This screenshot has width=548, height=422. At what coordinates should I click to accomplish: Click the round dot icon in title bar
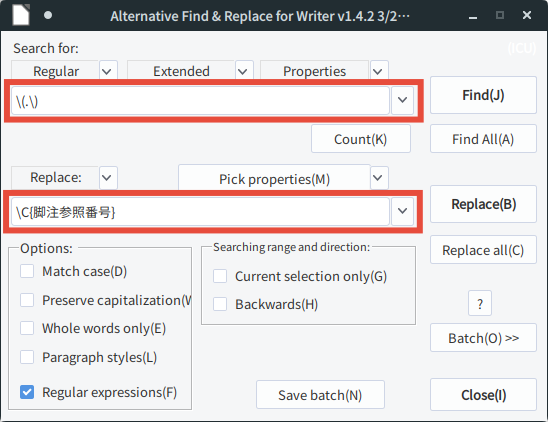click(x=48, y=15)
